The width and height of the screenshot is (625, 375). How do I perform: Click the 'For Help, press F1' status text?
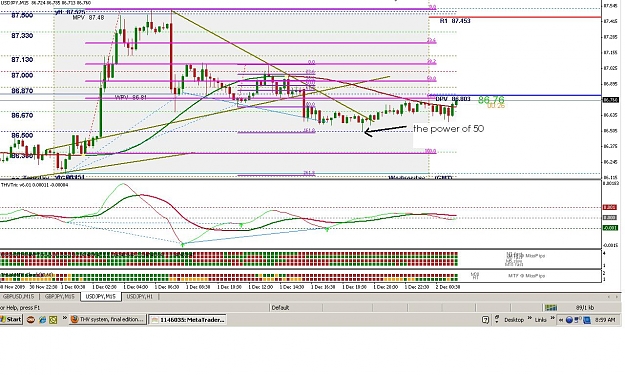(20, 308)
